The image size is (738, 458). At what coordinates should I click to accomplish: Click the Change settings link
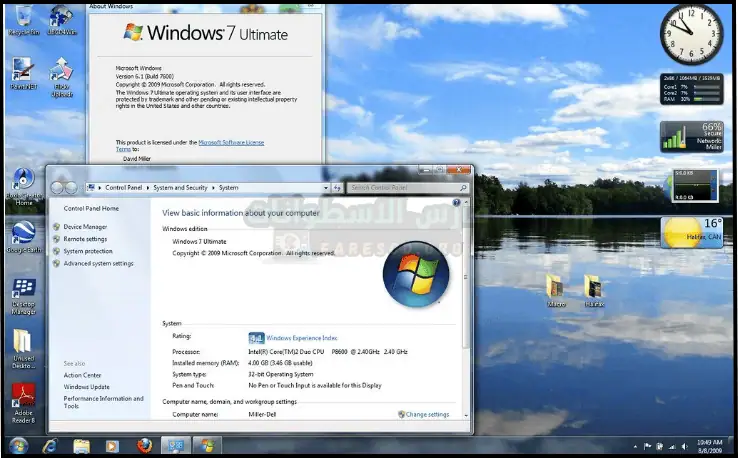(427, 414)
